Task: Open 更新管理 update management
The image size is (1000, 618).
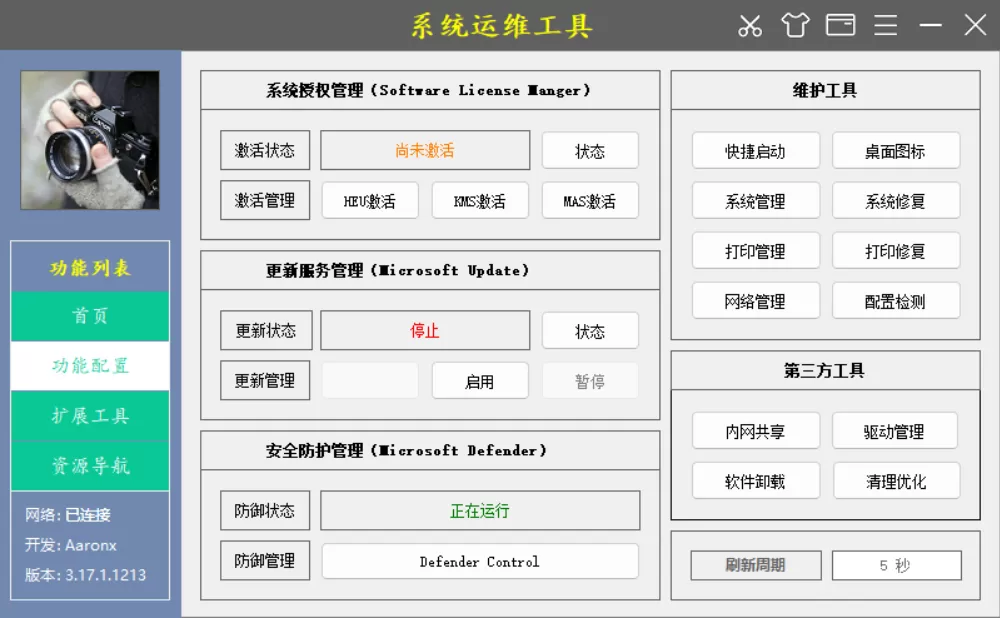Action: [x=264, y=380]
